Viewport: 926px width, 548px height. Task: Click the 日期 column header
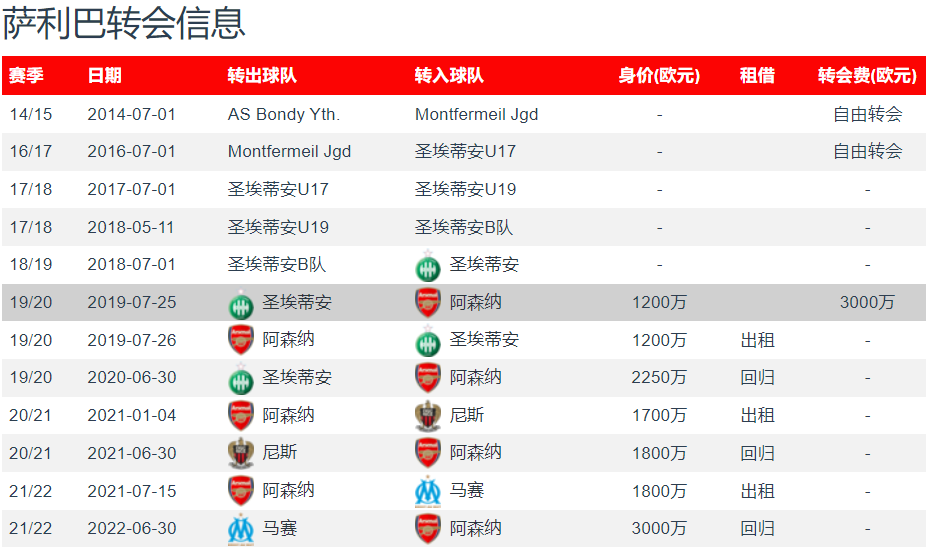[105, 76]
